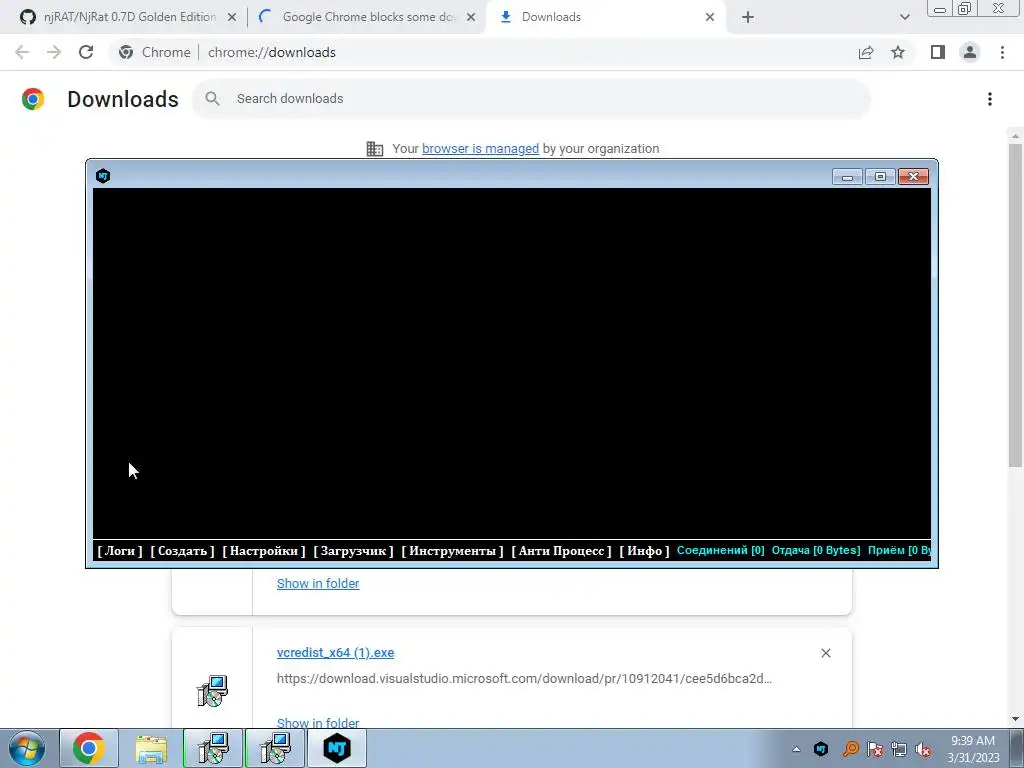1024x768 pixels.
Task: Click the Отдача [0 Bytes] status text
Action: click(816, 550)
